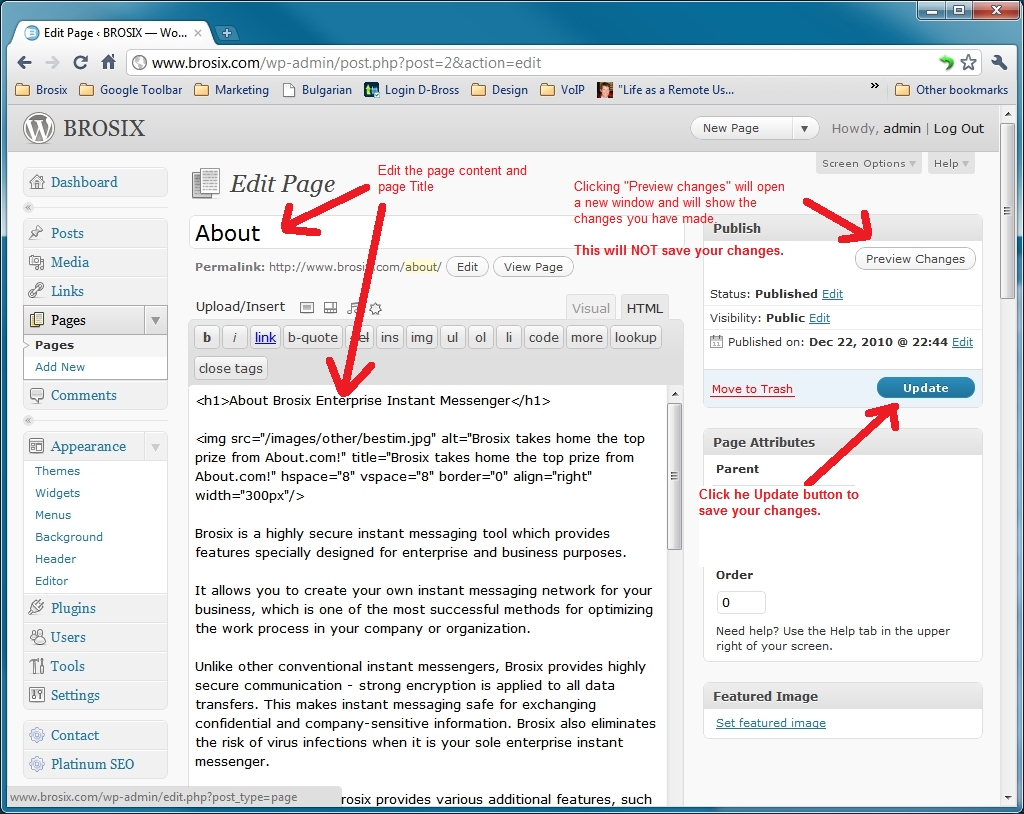
Task: Switch to the HTML editor tab
Action: point(645,308)
